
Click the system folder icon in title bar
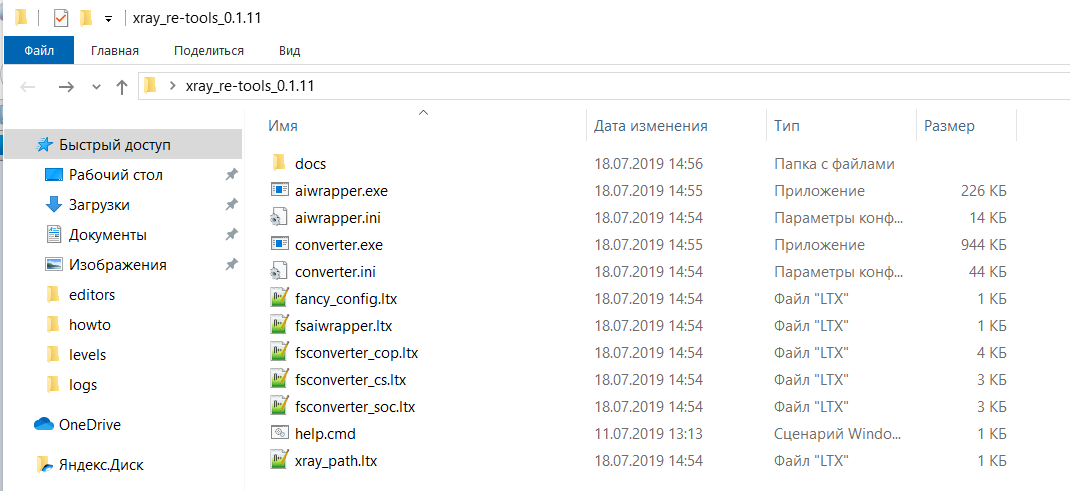[20, 18]
